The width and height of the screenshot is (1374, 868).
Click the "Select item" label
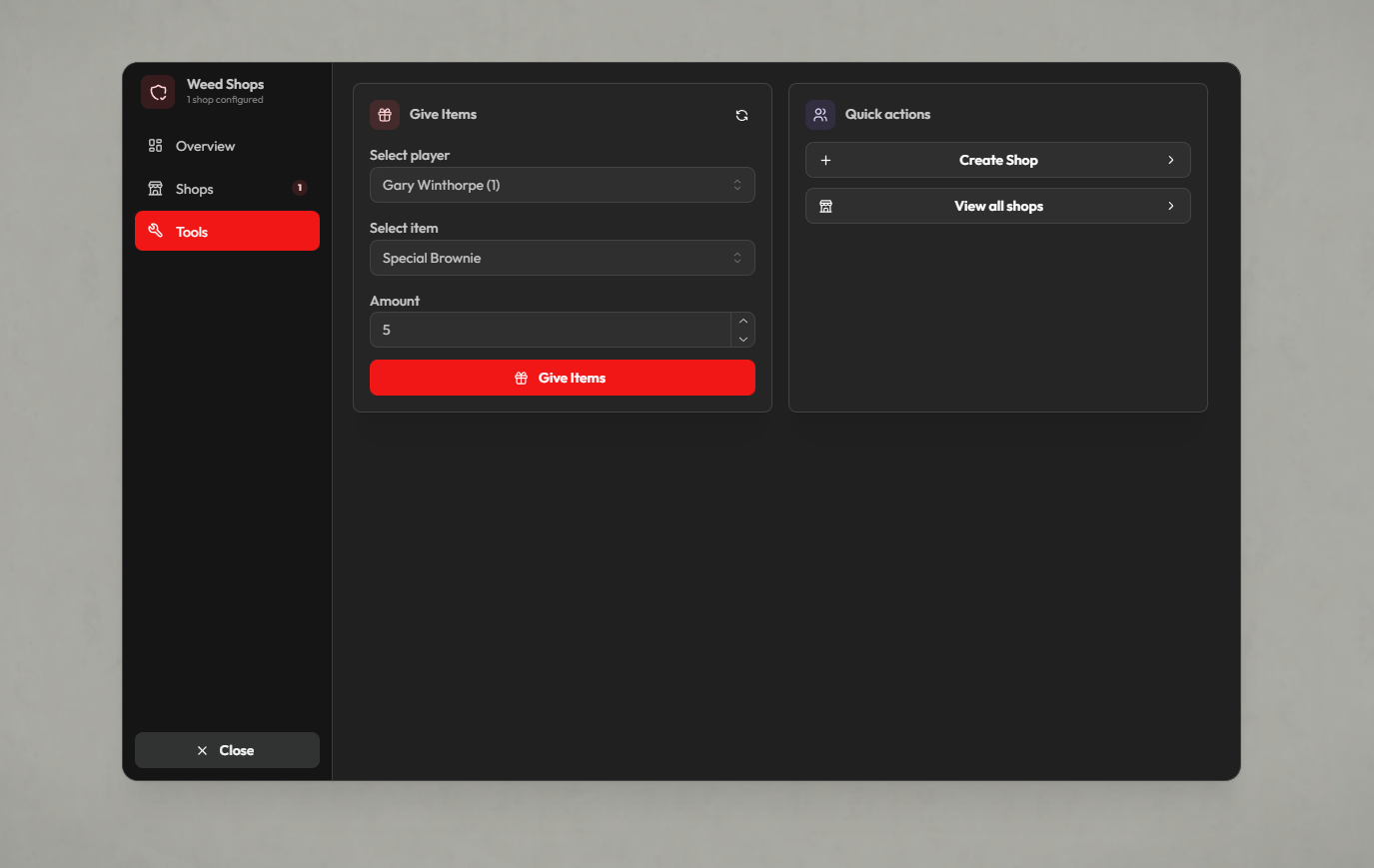[x=404, y=228]
